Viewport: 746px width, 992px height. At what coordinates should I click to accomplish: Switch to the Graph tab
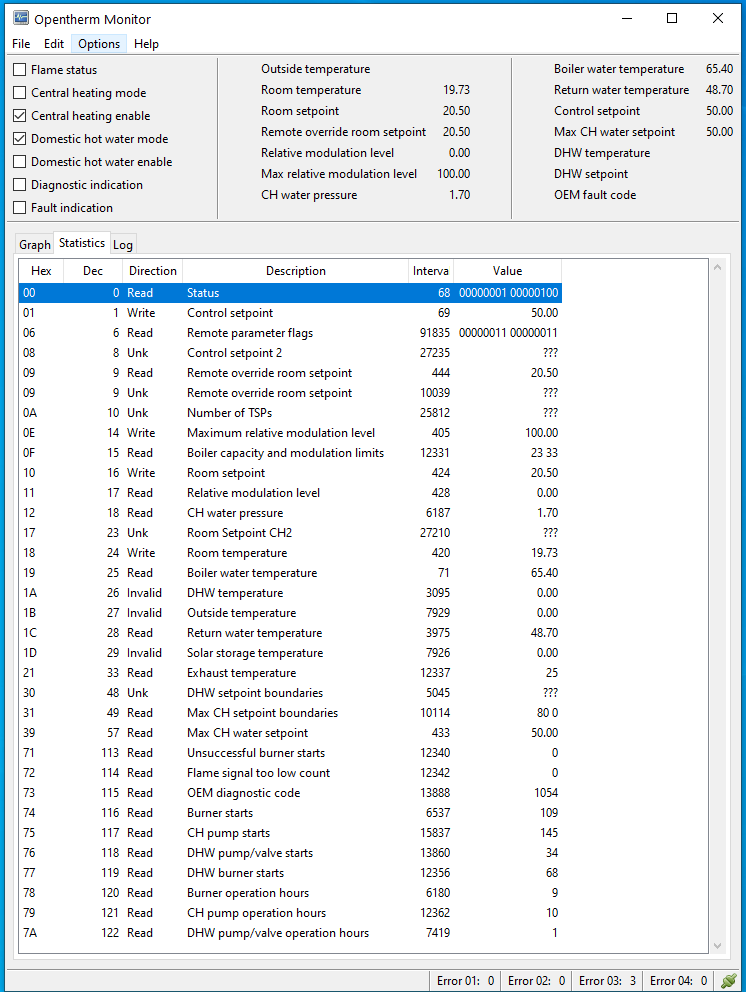point(35,245)
